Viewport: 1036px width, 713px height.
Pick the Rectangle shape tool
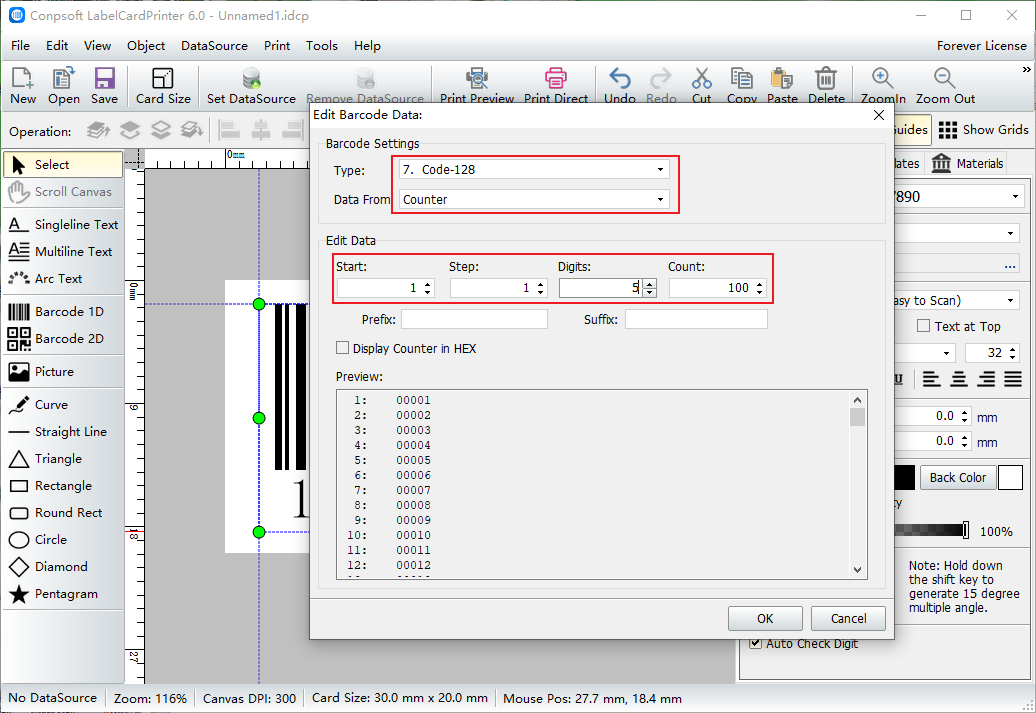click(63, 486)
